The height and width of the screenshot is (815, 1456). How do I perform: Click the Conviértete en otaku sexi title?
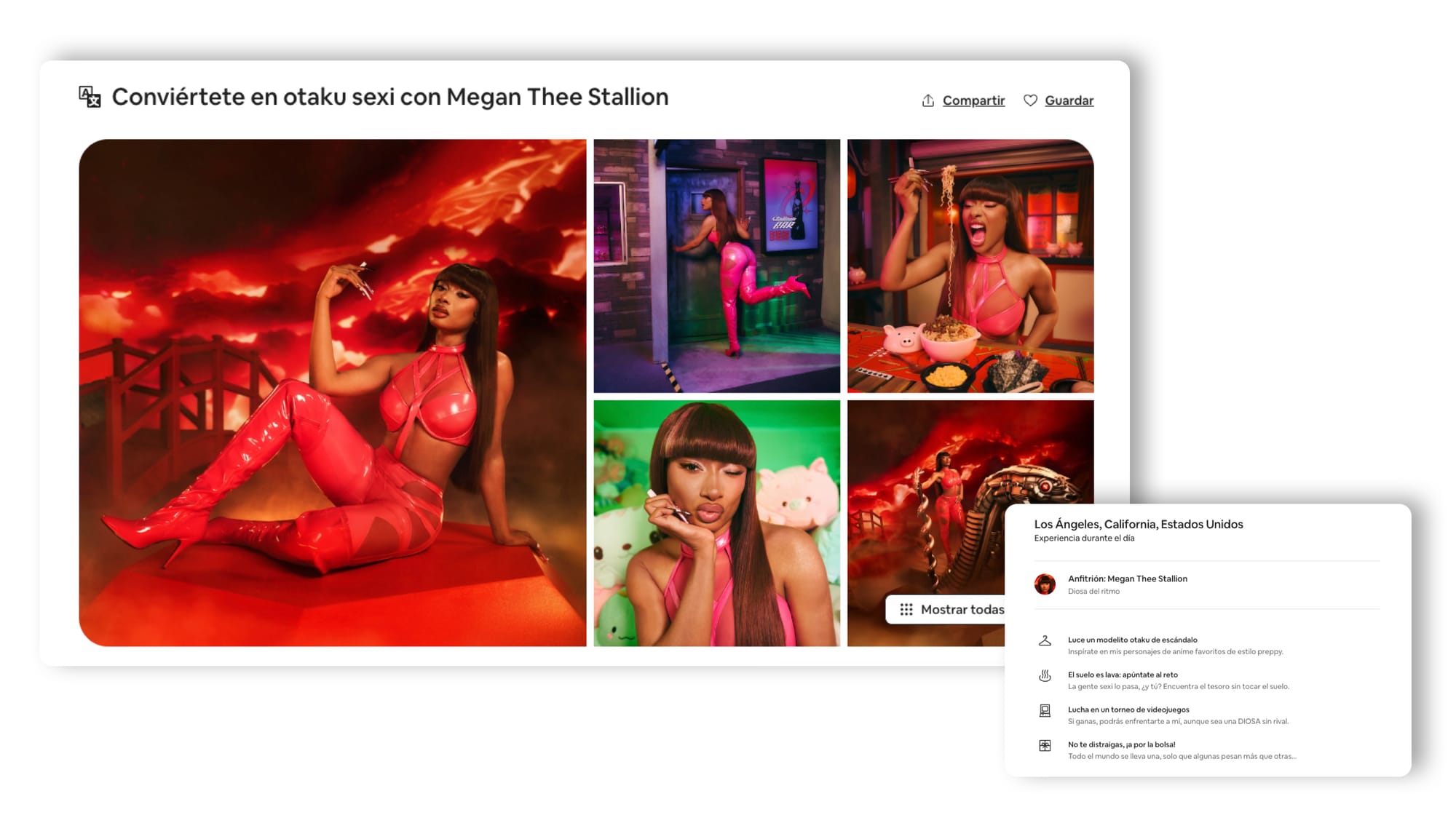(x=389, y=97)
